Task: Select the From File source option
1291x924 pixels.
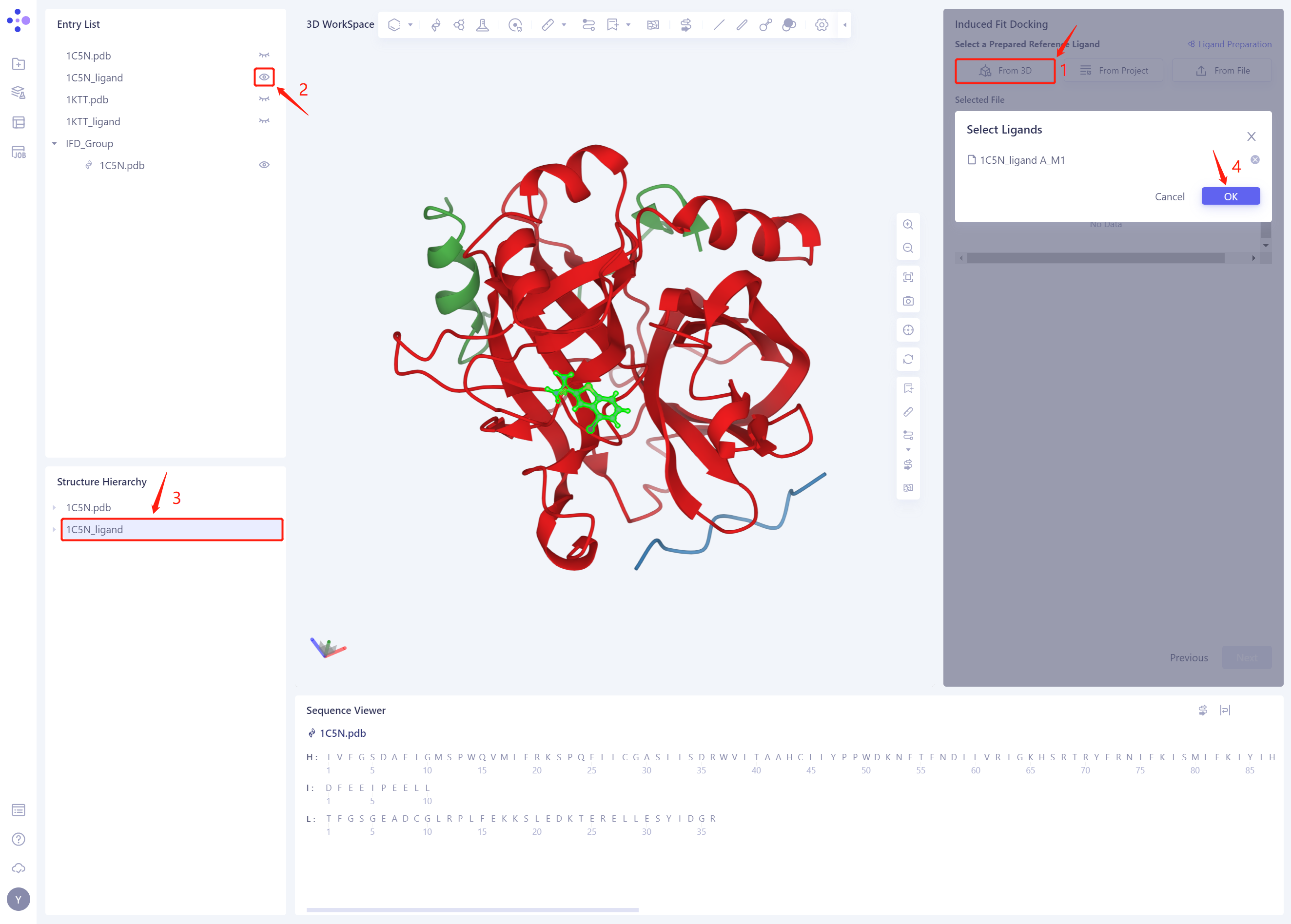Action: (1222, 70)
